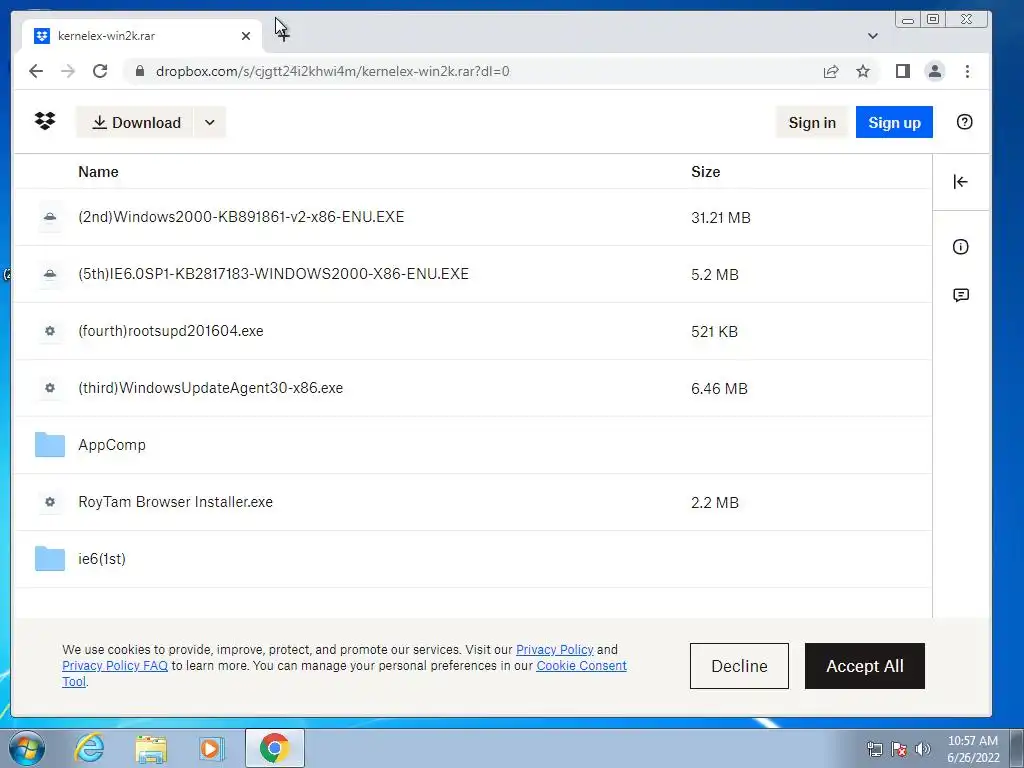Open the Chrome side panel icon
This screenshot has height=768, width=1024.
coord(903,71)
